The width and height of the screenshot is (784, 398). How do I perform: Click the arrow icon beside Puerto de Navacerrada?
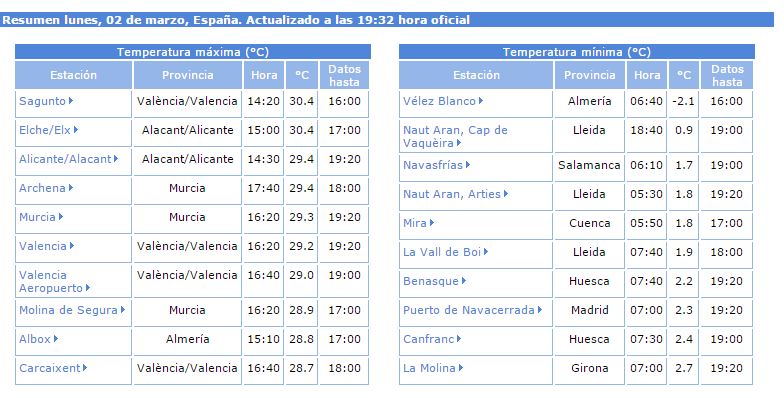coord(540,310)
